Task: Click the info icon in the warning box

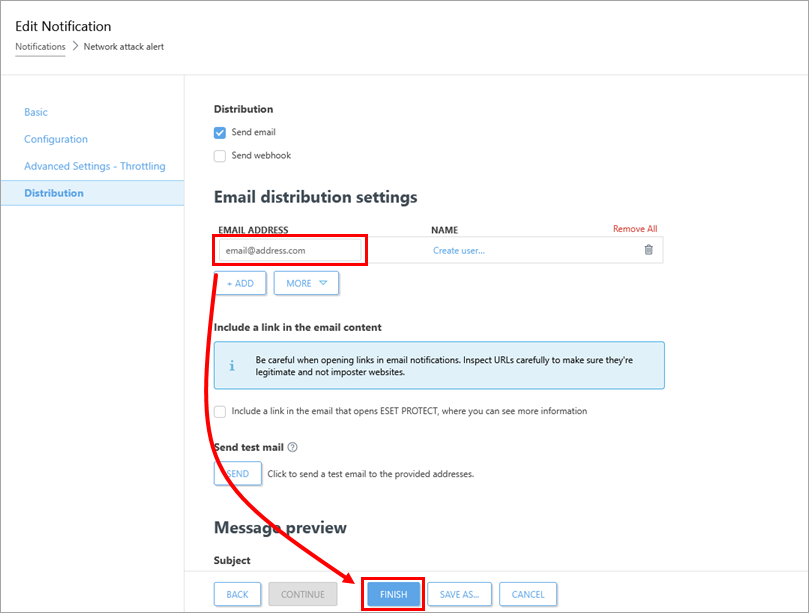Action: click(232, 365)
